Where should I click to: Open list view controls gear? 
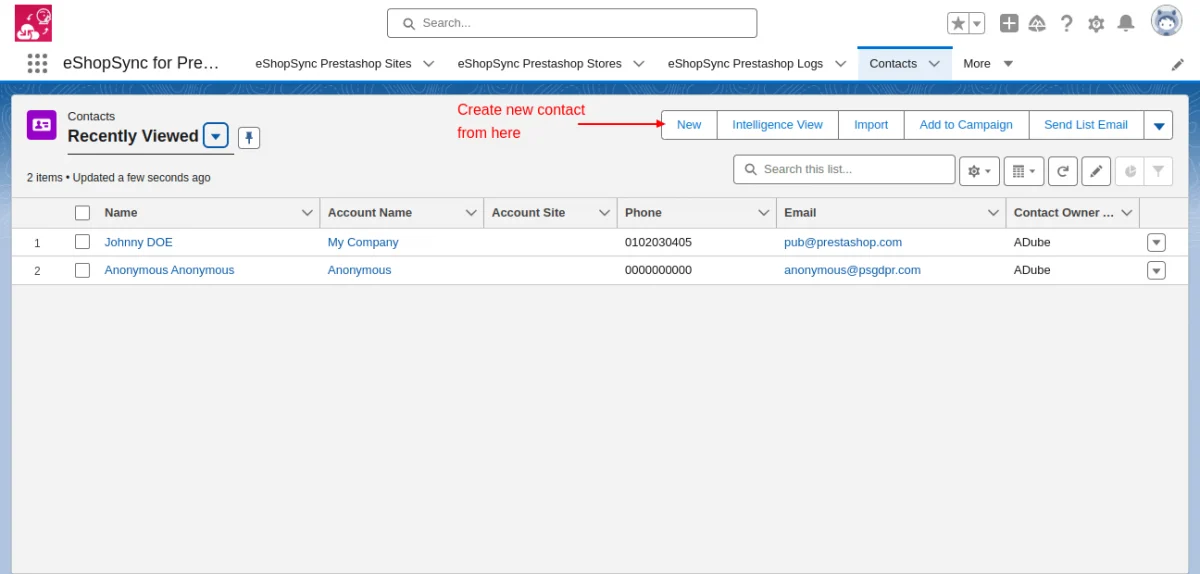click(x=979, y=171)
